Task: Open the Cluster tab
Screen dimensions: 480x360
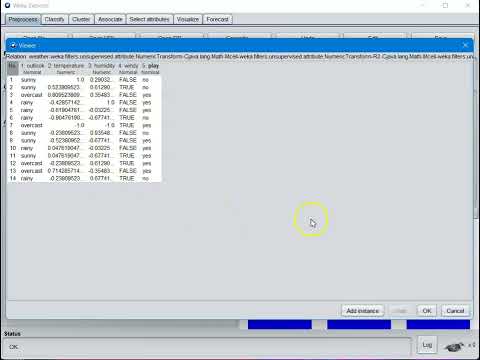Action: 81,19
